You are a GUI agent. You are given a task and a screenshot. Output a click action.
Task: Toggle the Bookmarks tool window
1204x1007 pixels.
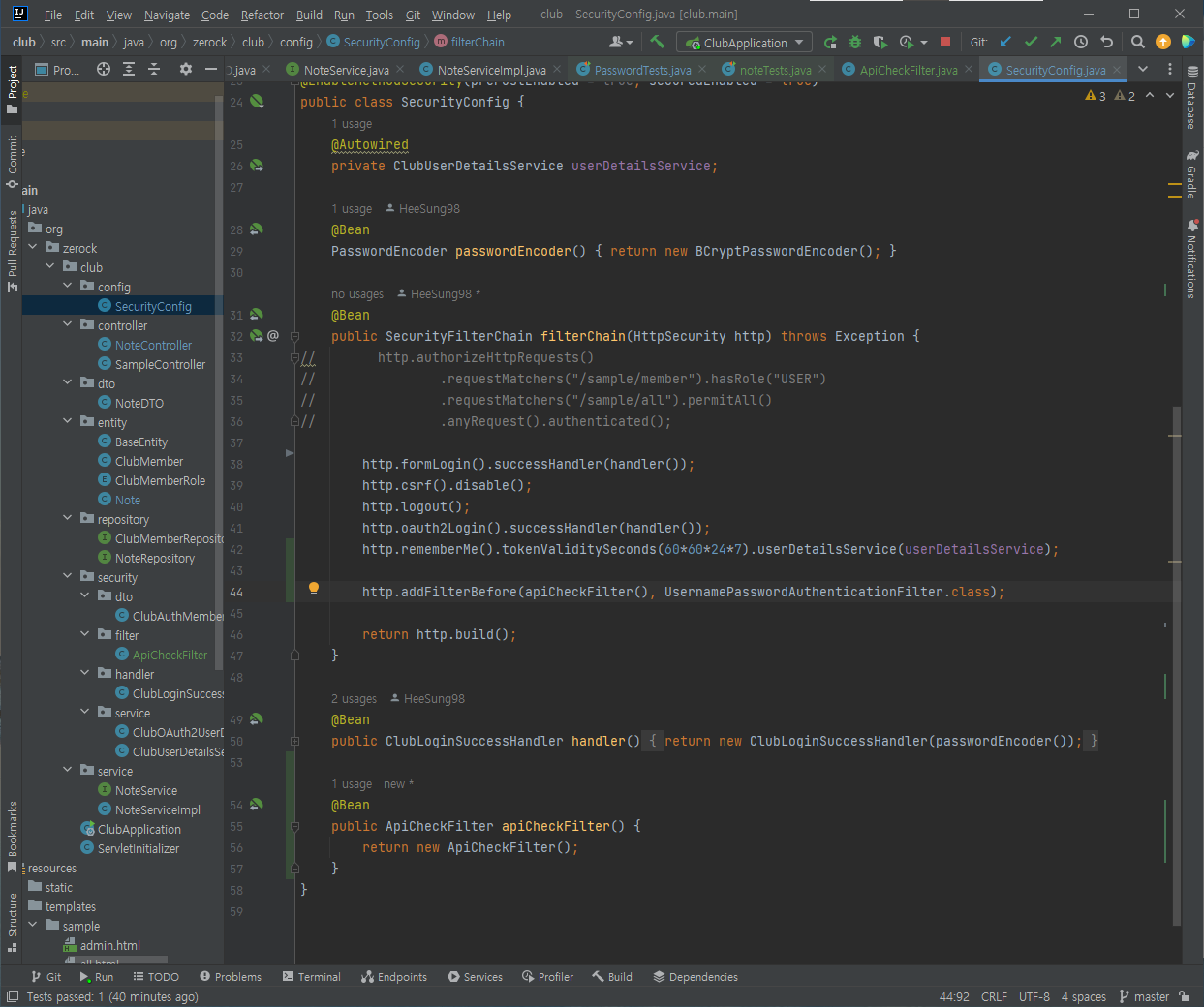pyautogui.click(x=13, y=837)
